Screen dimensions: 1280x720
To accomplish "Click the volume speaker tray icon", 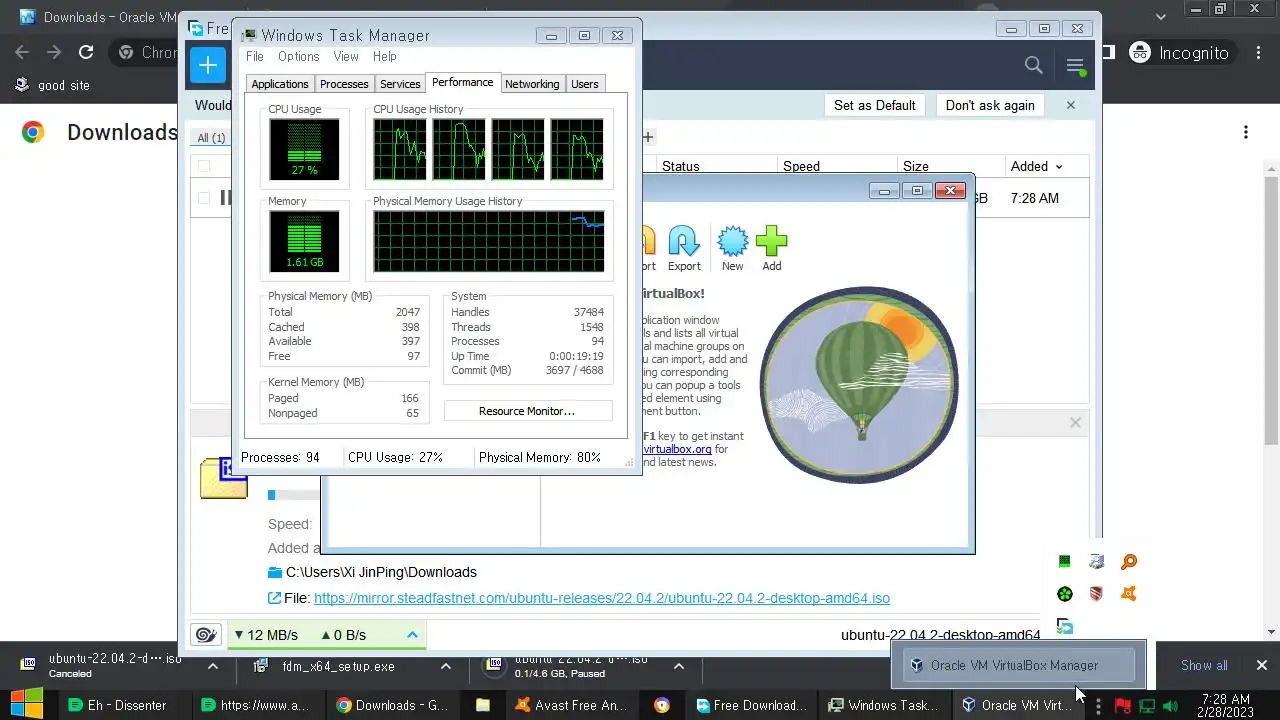I will coord(1170,706).
